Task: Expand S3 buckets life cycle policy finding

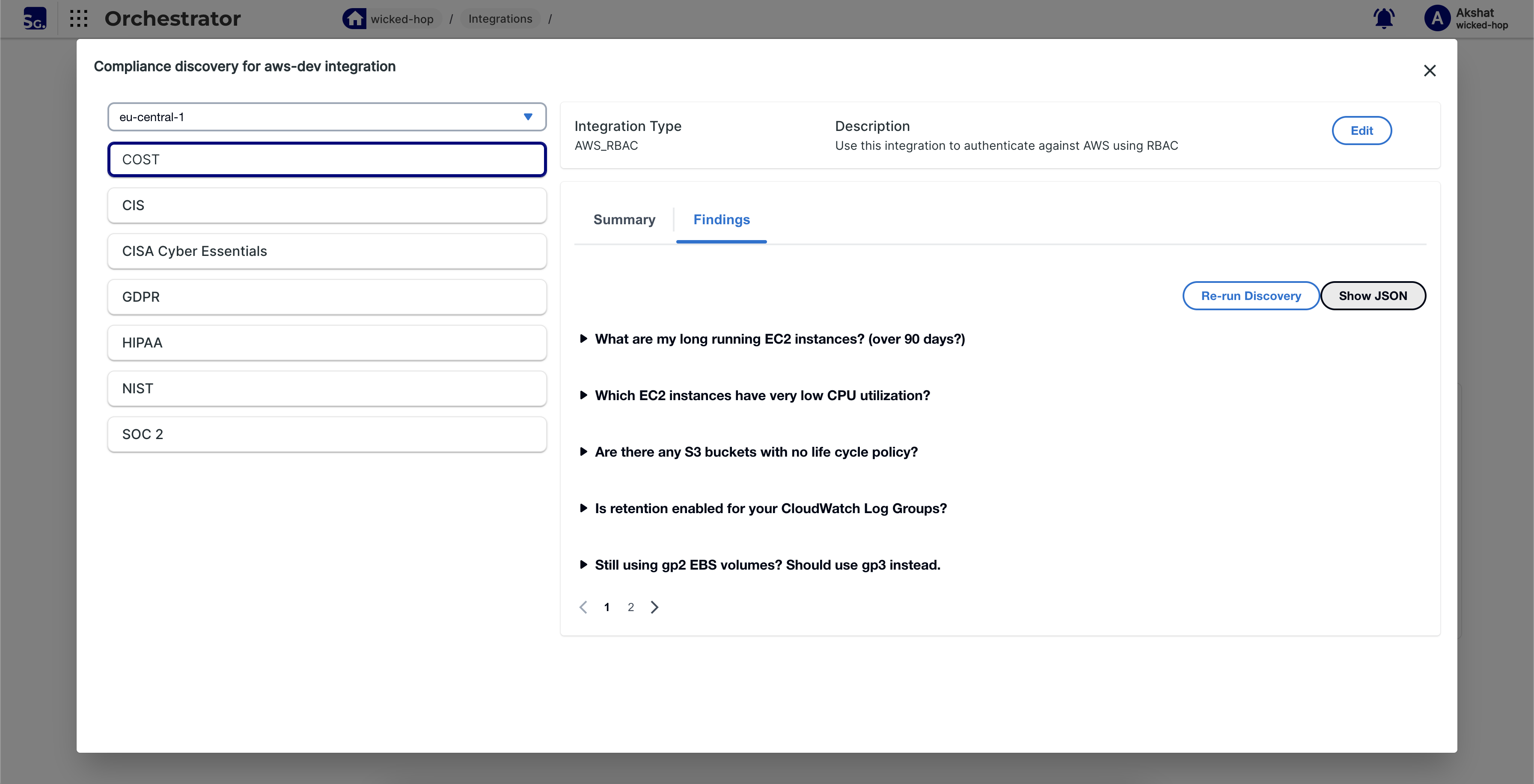Action: click(756, 452)
